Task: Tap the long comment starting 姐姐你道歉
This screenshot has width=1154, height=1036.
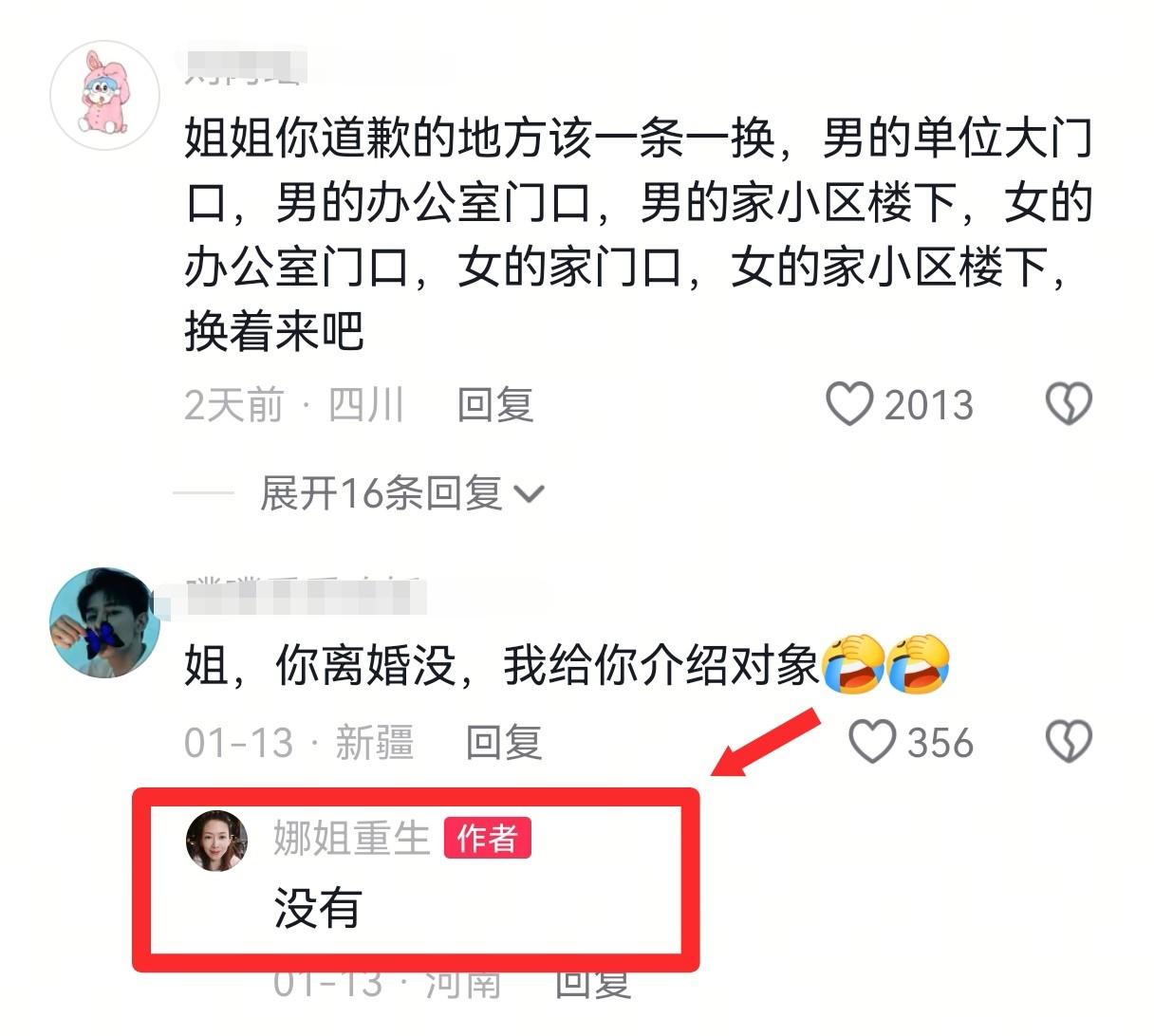Action: [x=638, y=234]
